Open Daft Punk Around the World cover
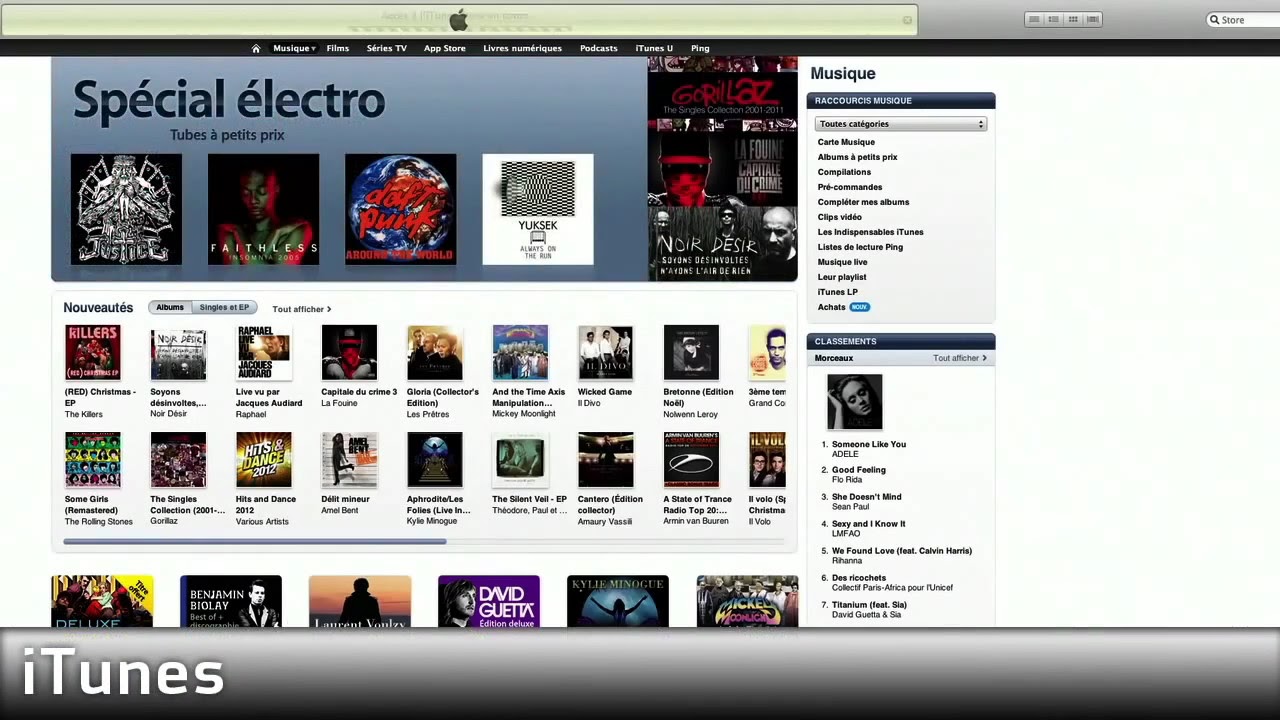This screenshot has width=1280, height=720. click(x=400, y=209)
